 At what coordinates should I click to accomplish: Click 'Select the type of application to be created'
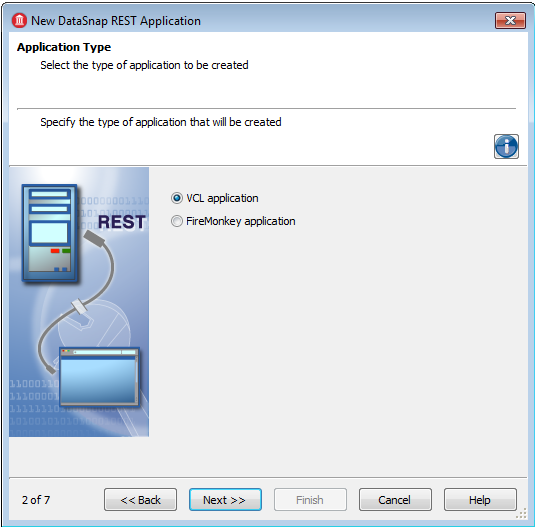[144, 65]
